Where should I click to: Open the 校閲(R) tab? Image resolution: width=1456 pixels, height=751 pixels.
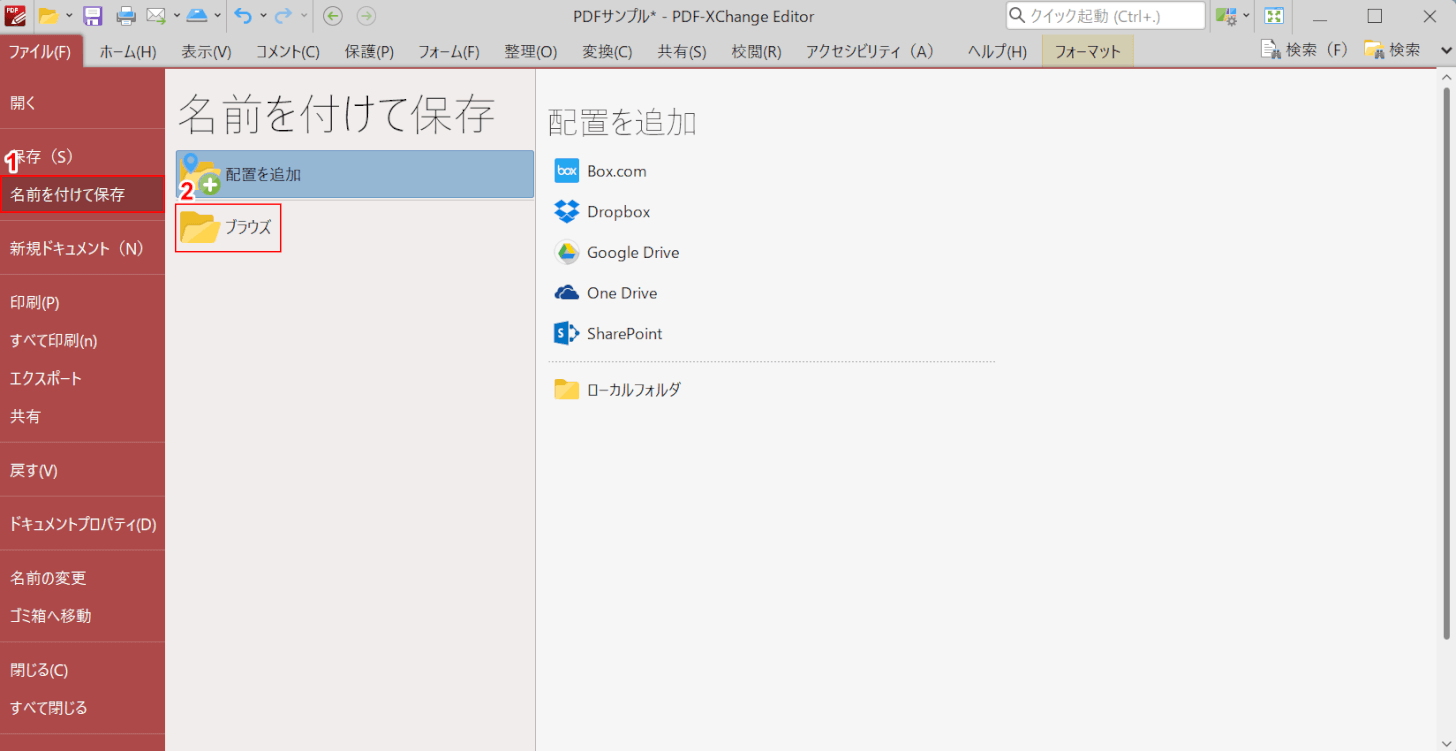[756, 51]
